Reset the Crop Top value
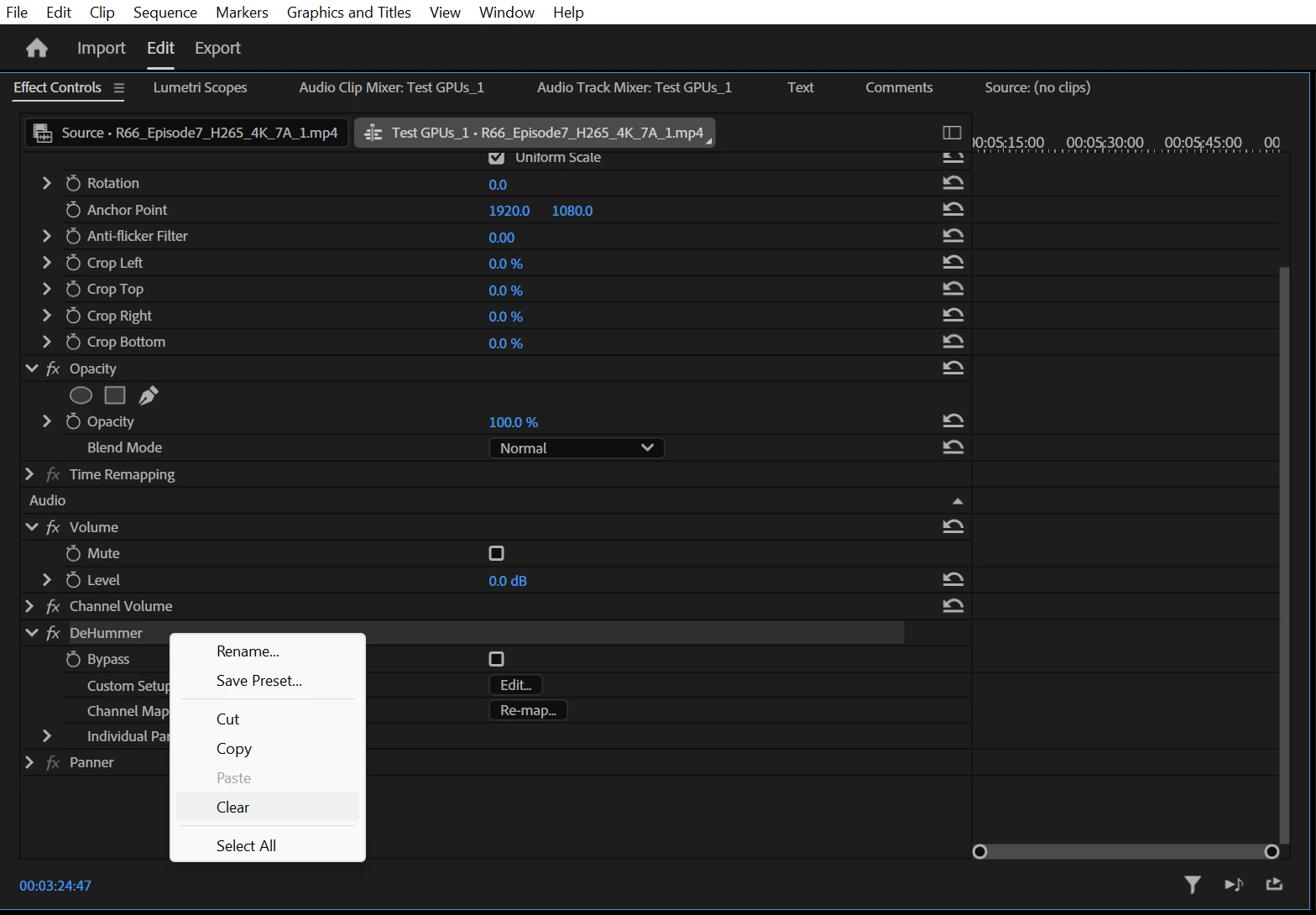 [953, 289]
